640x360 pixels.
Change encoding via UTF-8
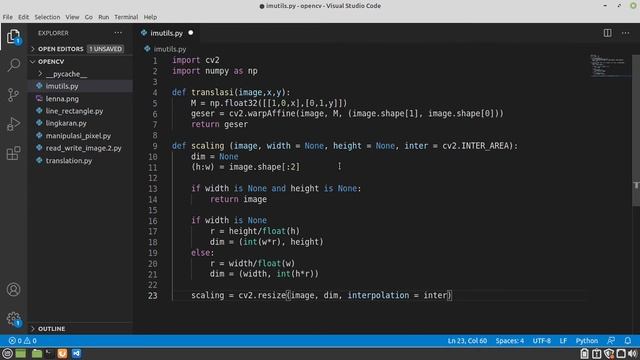(x=541, y=340)
